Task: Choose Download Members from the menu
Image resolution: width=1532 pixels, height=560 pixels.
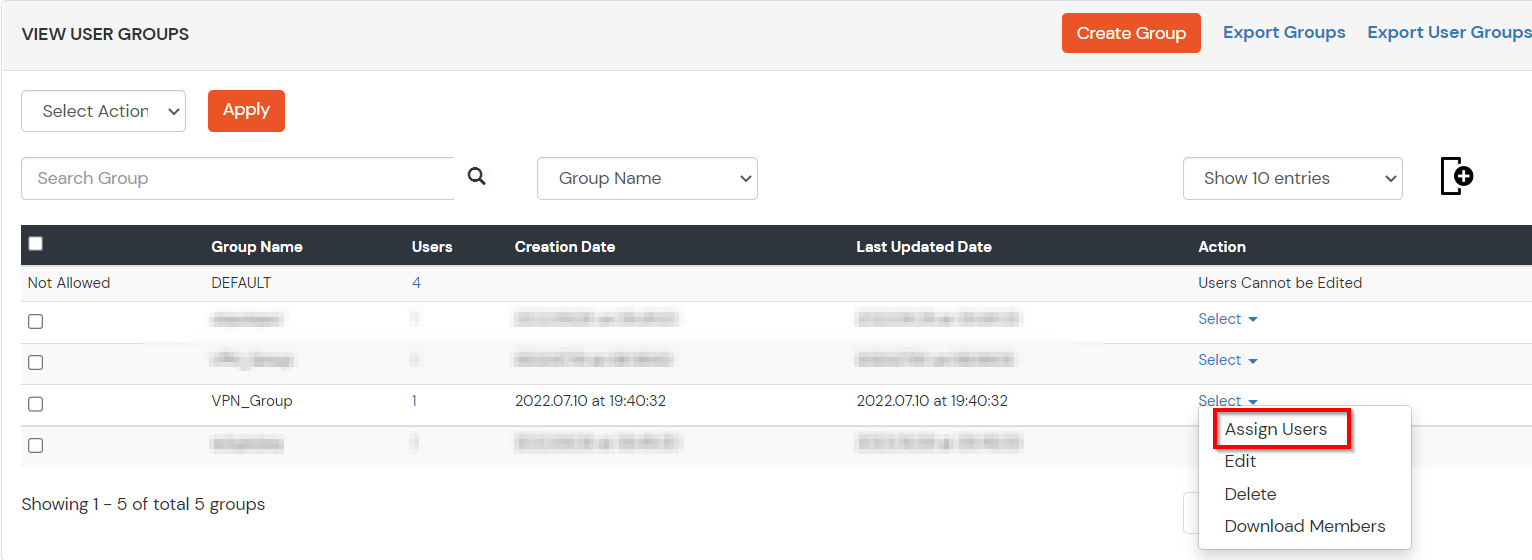Action: click(1305, 526)
